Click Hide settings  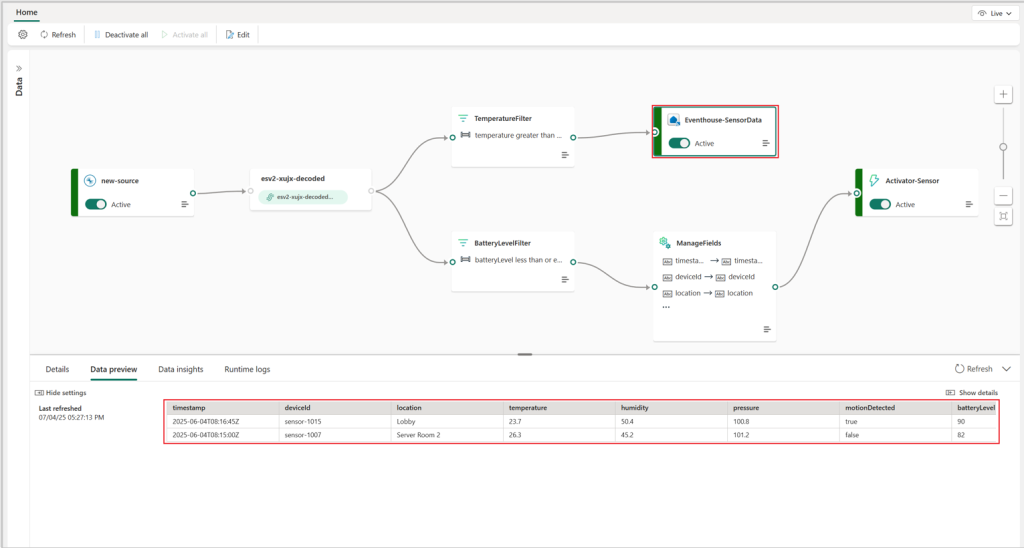(x=61, y=393)
